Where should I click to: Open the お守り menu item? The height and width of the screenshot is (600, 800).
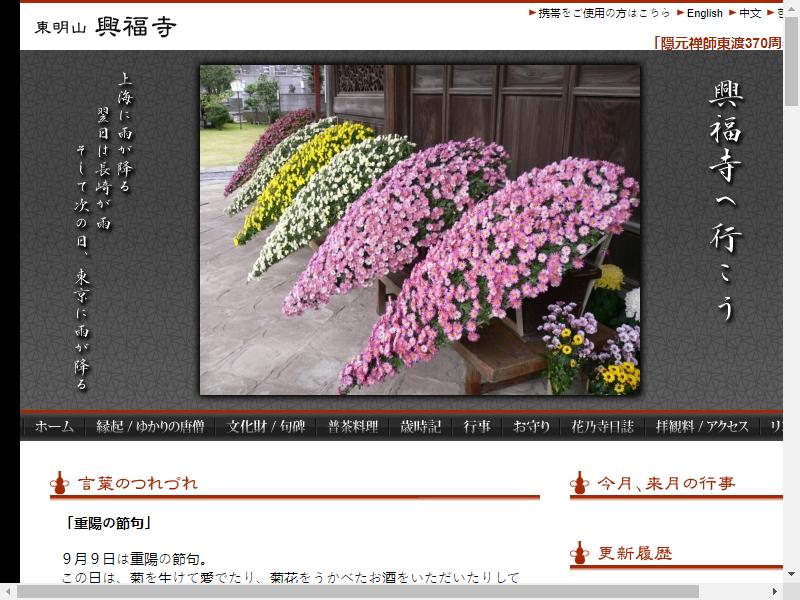[531, 426]
